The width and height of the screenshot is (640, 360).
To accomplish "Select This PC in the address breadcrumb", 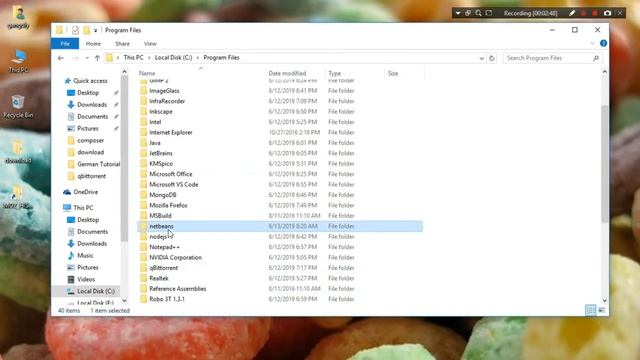I will pyautogui.click(x=133, y=58).
